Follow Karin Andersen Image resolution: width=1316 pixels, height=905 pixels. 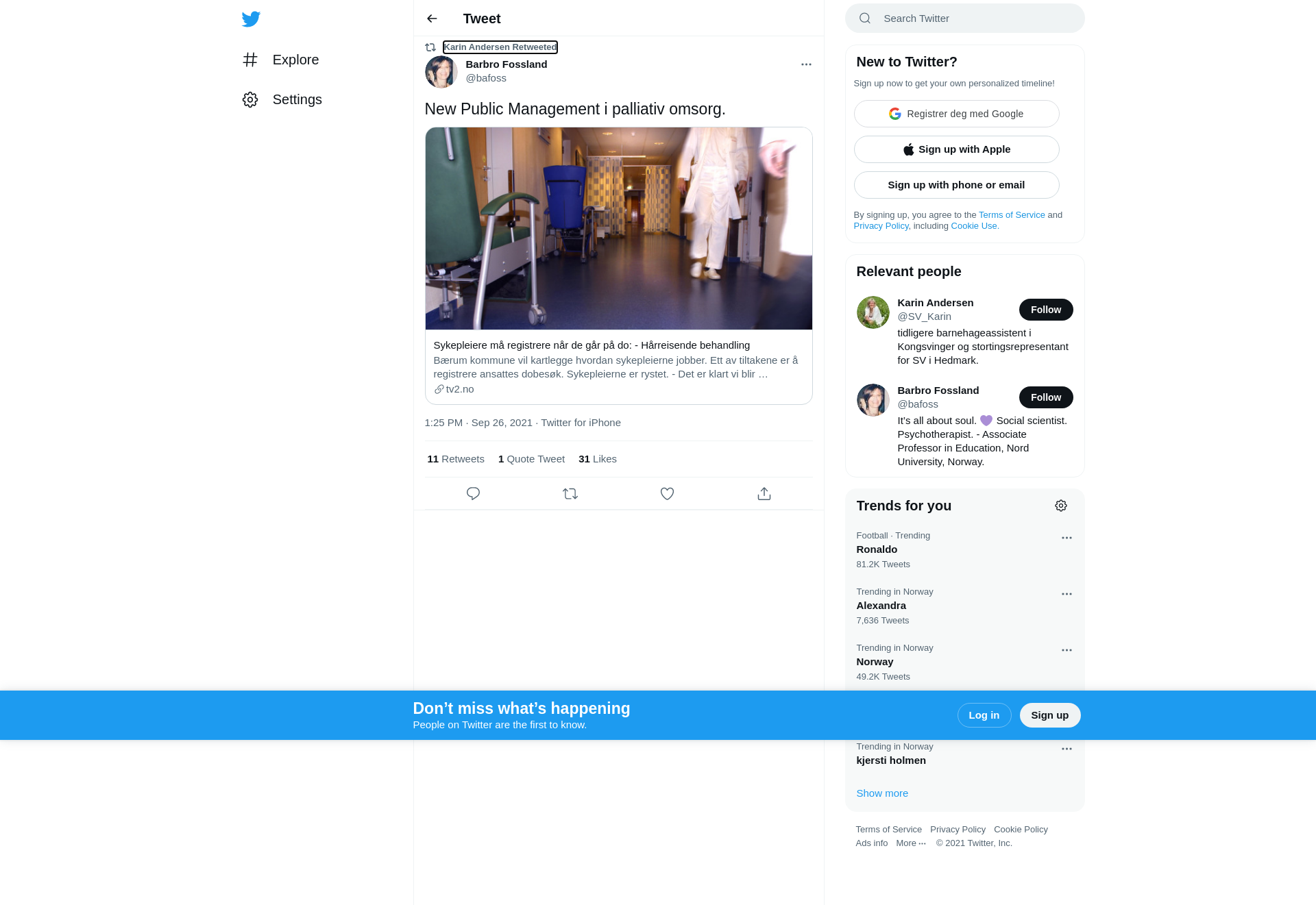point(1046,310)
